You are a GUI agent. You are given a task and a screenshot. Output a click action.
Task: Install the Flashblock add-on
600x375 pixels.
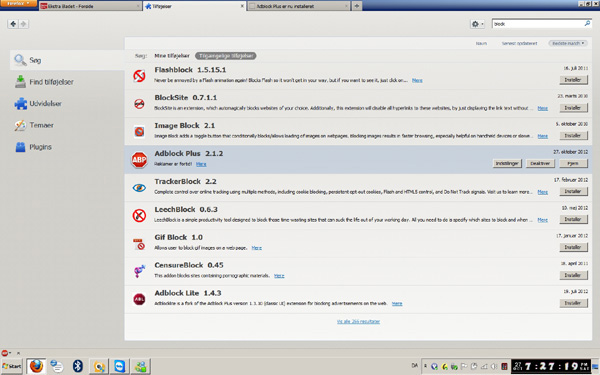click(x=573, y=80)
